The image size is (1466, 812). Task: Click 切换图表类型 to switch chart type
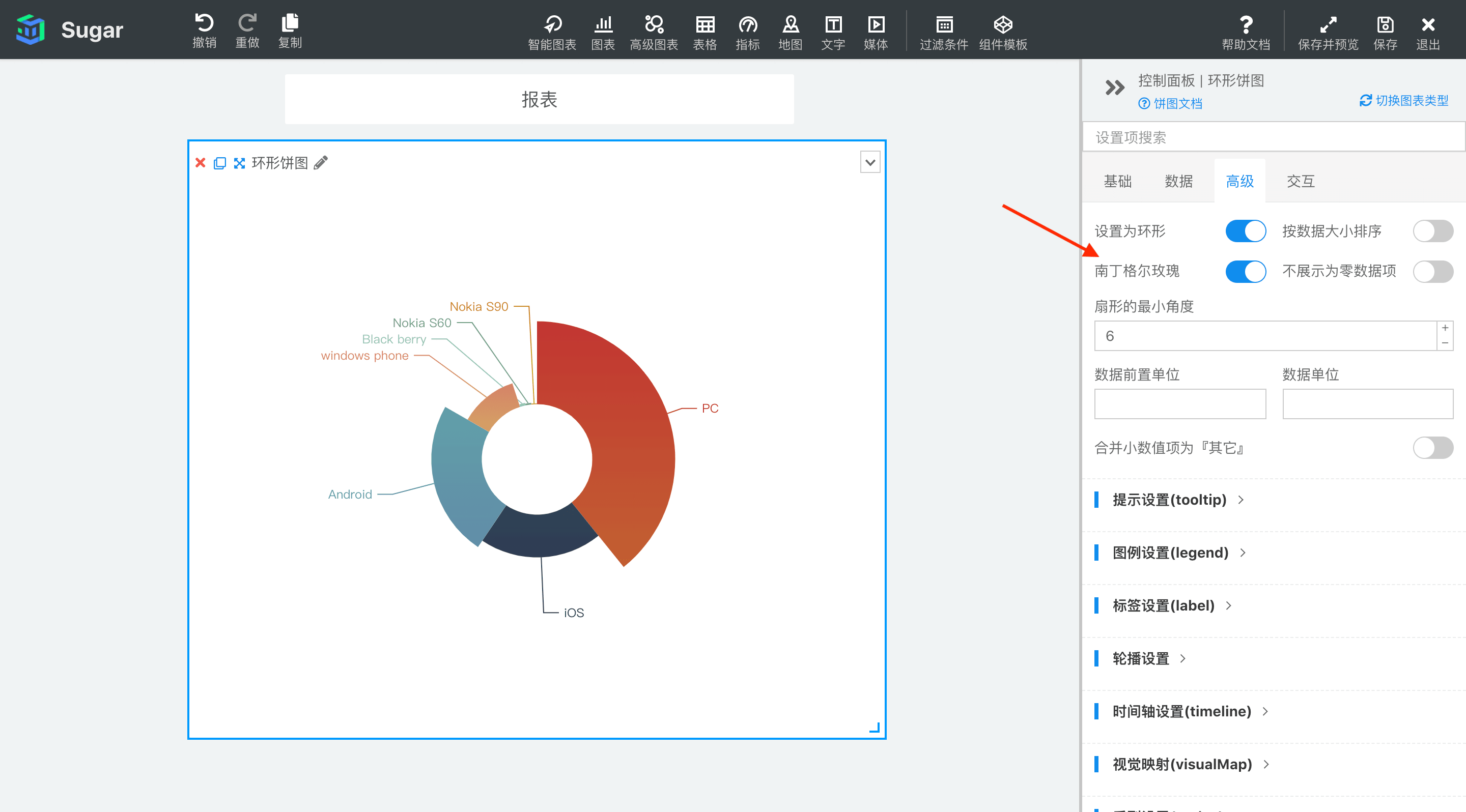tap(1404, 101)
